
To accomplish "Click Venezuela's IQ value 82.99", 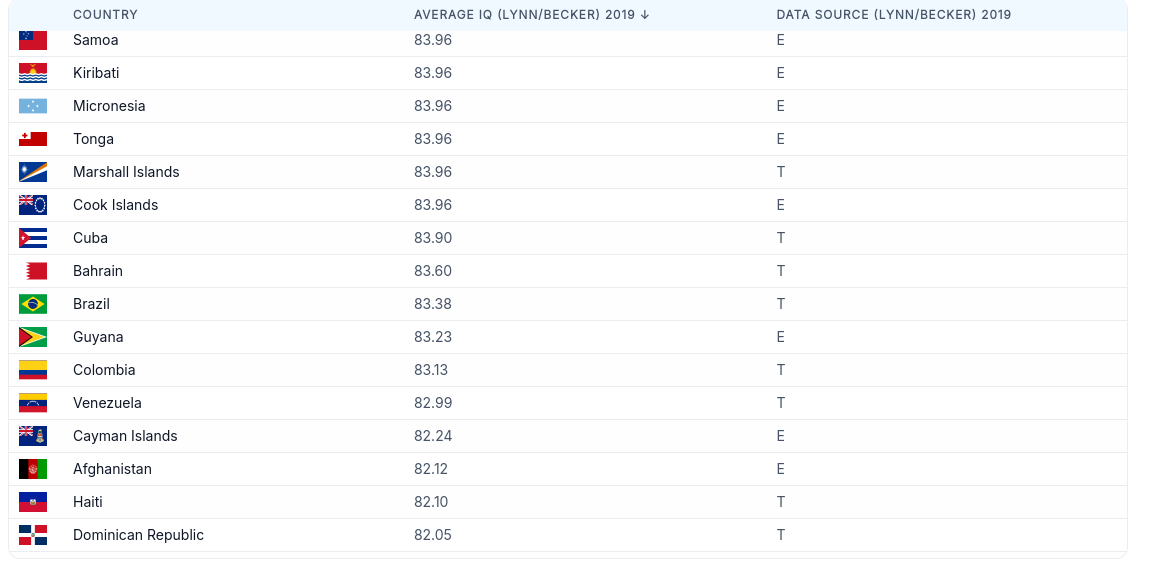I will 433,403.
